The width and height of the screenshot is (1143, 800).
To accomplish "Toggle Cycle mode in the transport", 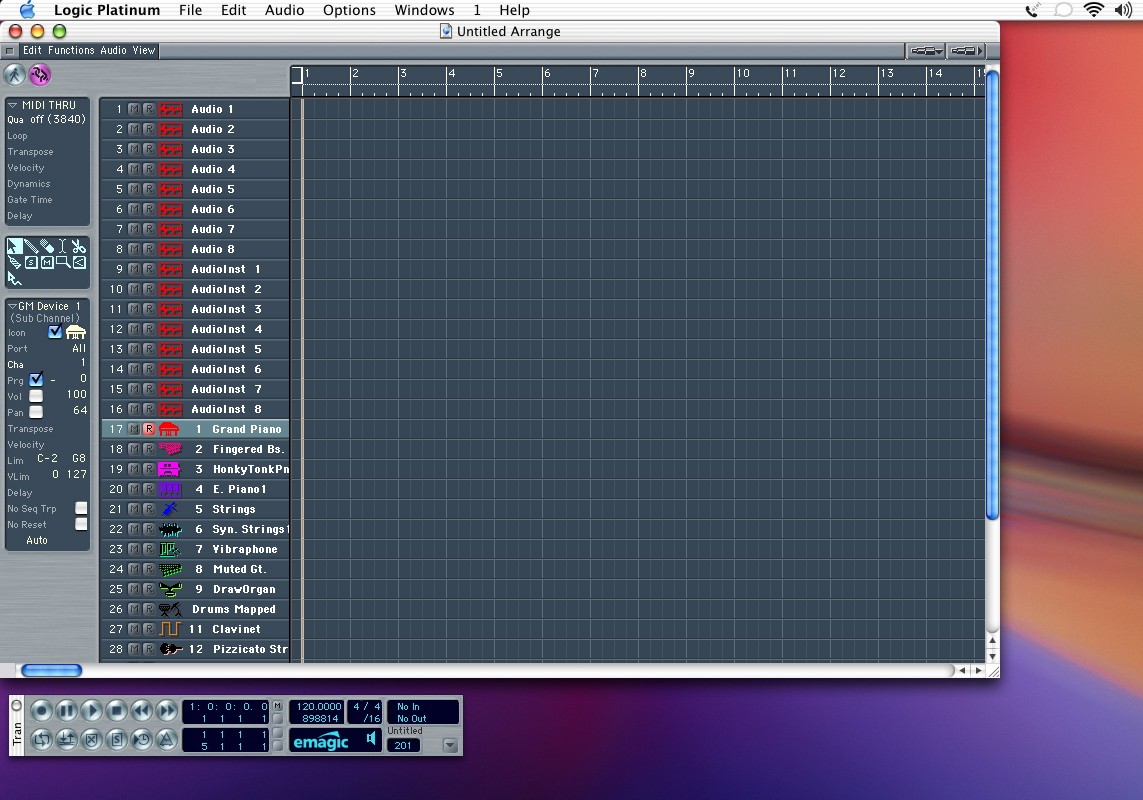I will point(41,740).
